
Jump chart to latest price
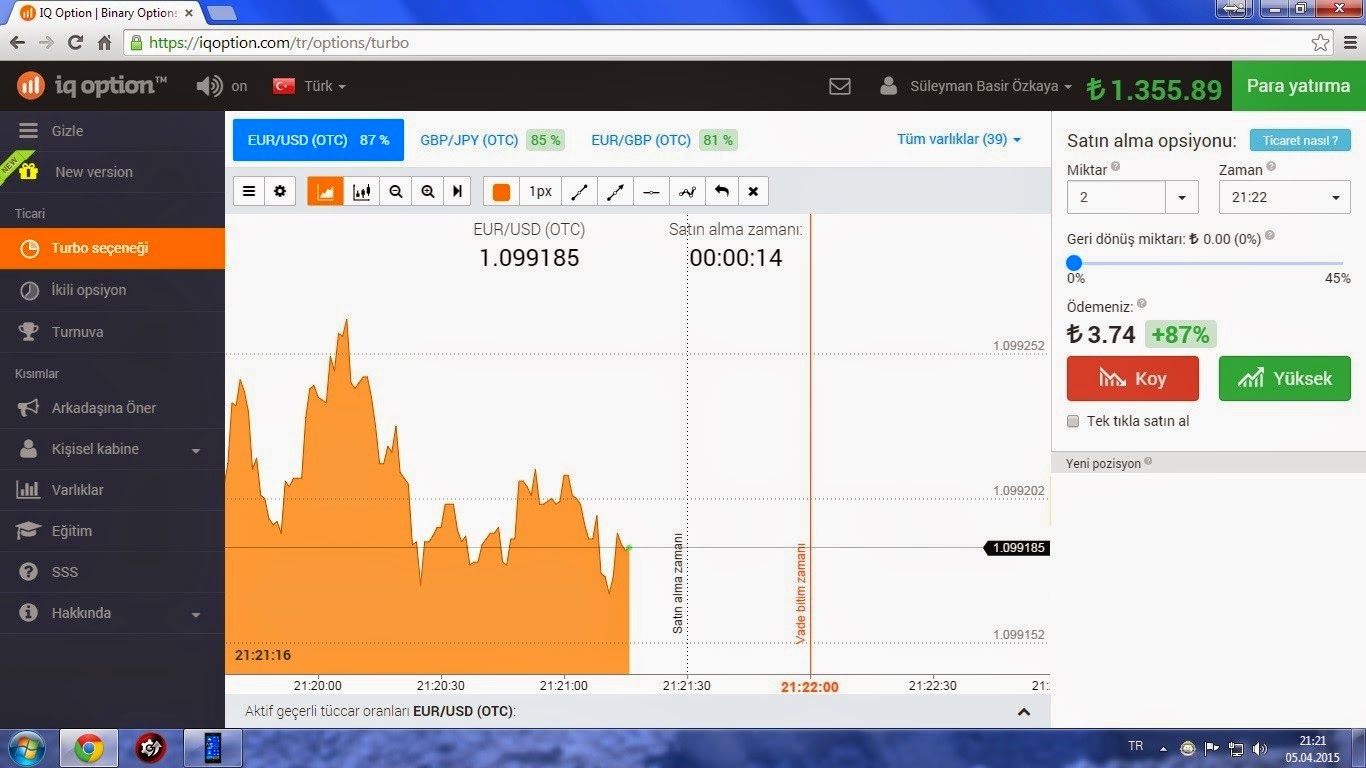(x=457, y=191)
